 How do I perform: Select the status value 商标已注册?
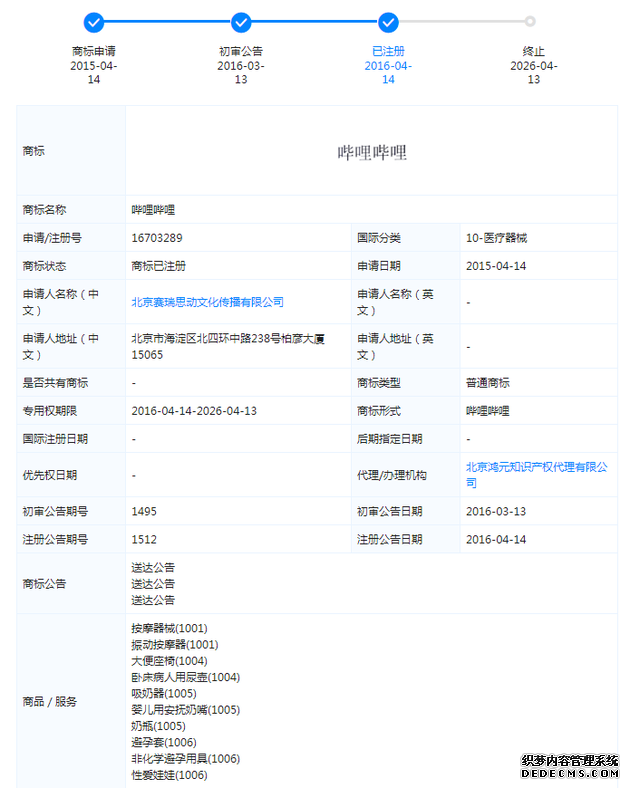(158, 266)
